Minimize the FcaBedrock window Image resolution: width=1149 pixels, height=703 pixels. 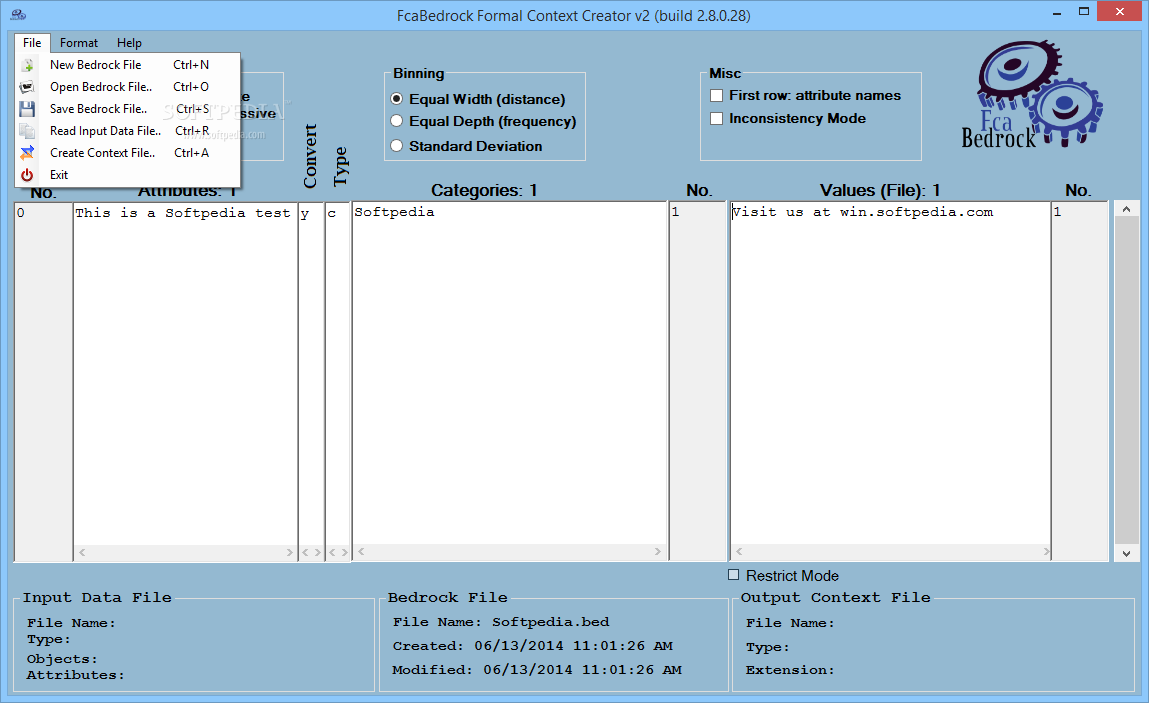(1057, 13)
